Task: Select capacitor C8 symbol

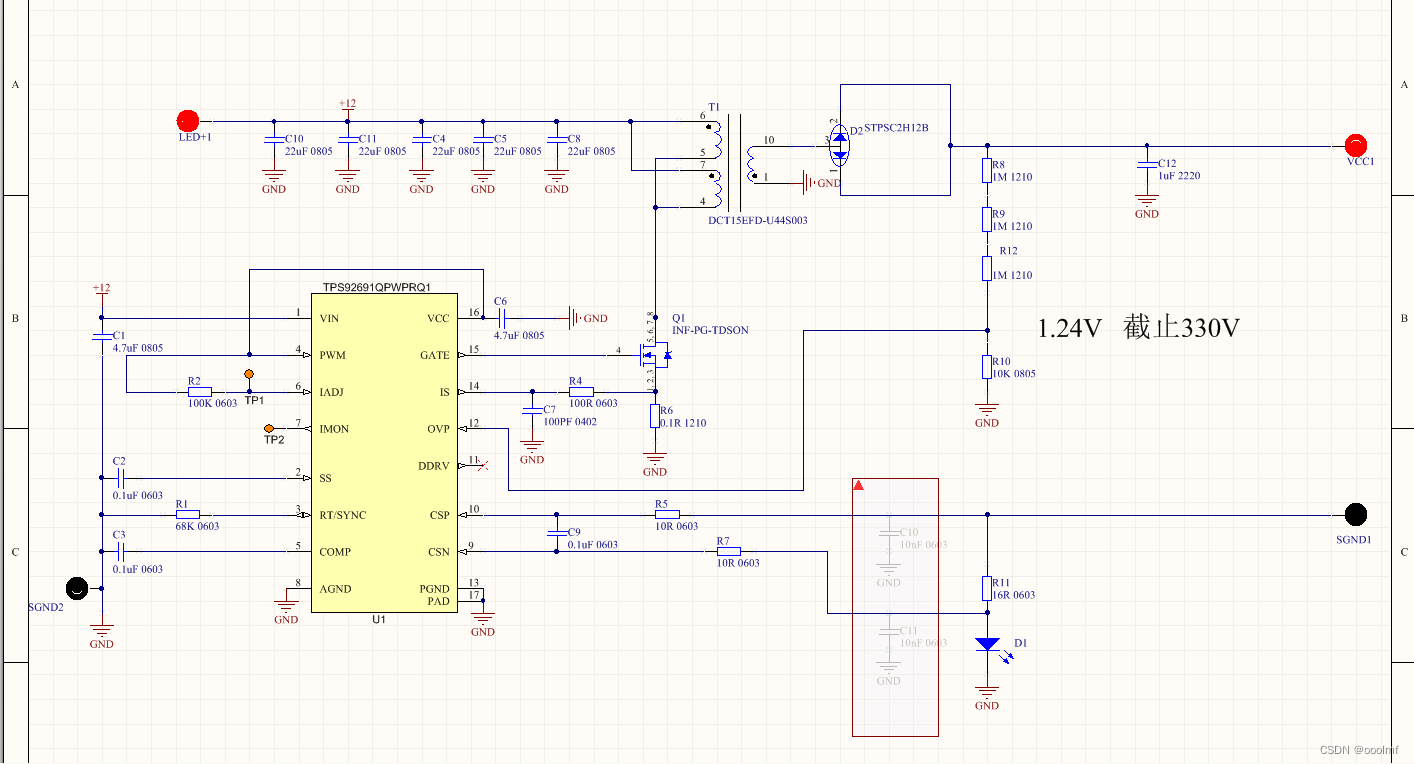Action: (556, 141)
